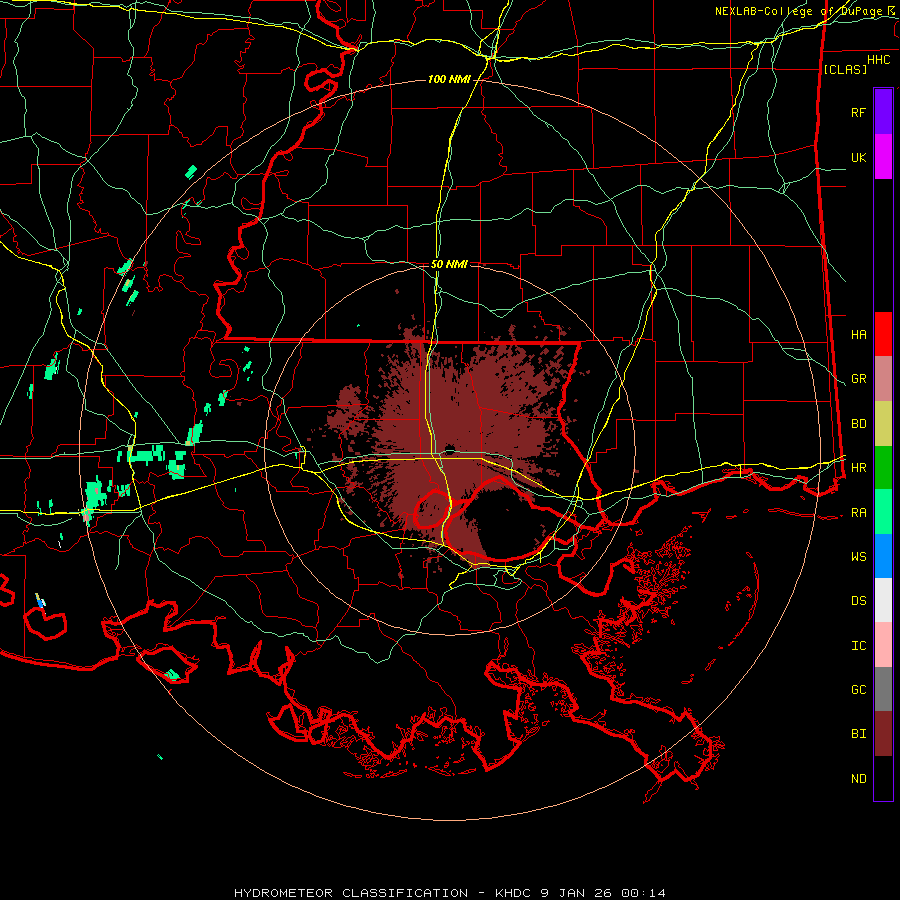Click the DS legend label
Screen dimensions: 900x900
858,601
